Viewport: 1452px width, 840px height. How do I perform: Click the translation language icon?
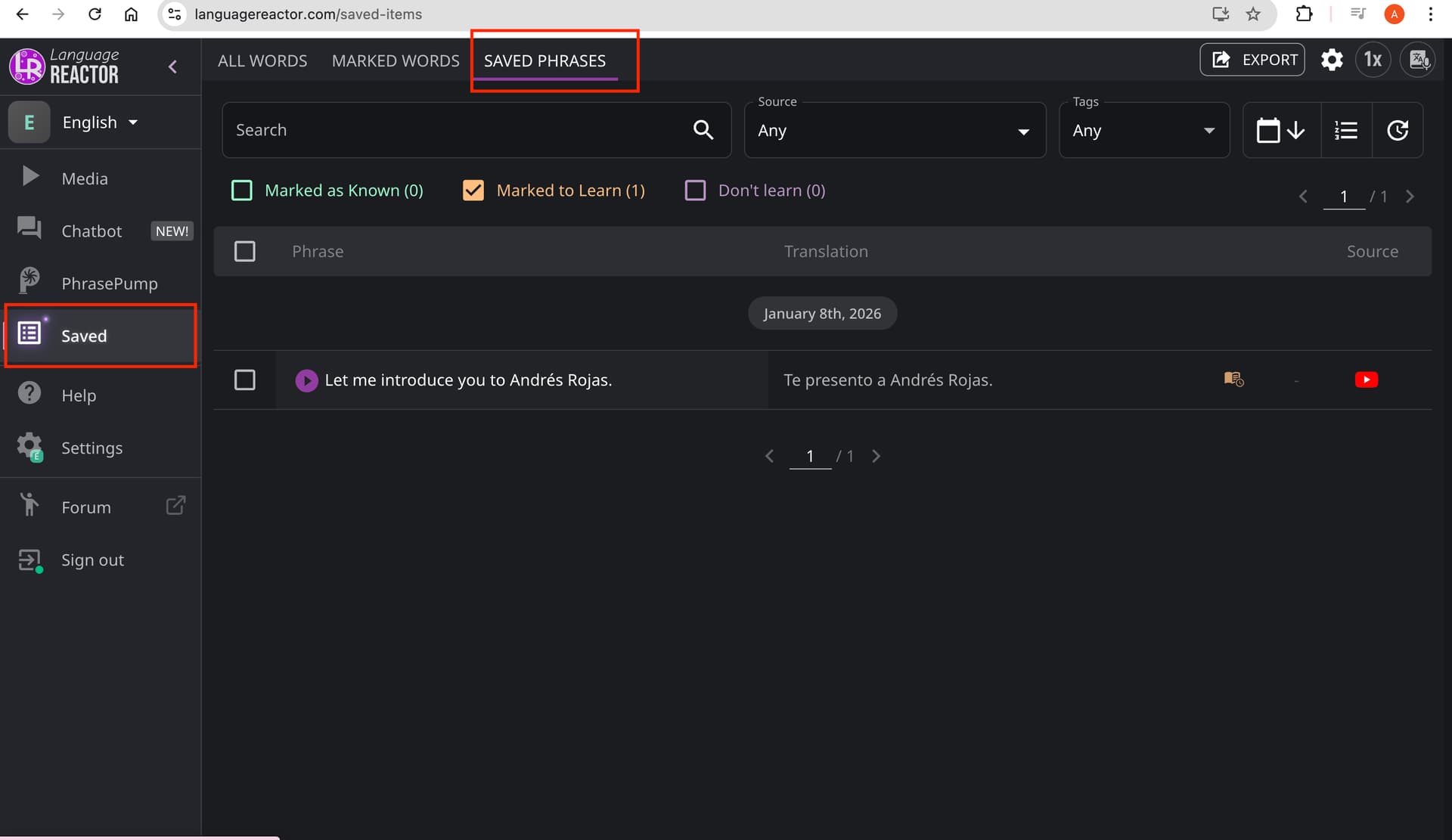1418,60
